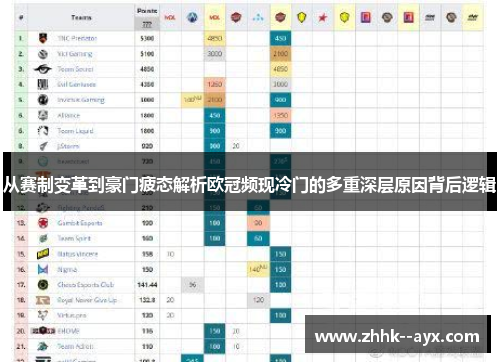Click the Chaos Esports Club logo
This screenshot has width=500, height=362.
click(43, 285)
